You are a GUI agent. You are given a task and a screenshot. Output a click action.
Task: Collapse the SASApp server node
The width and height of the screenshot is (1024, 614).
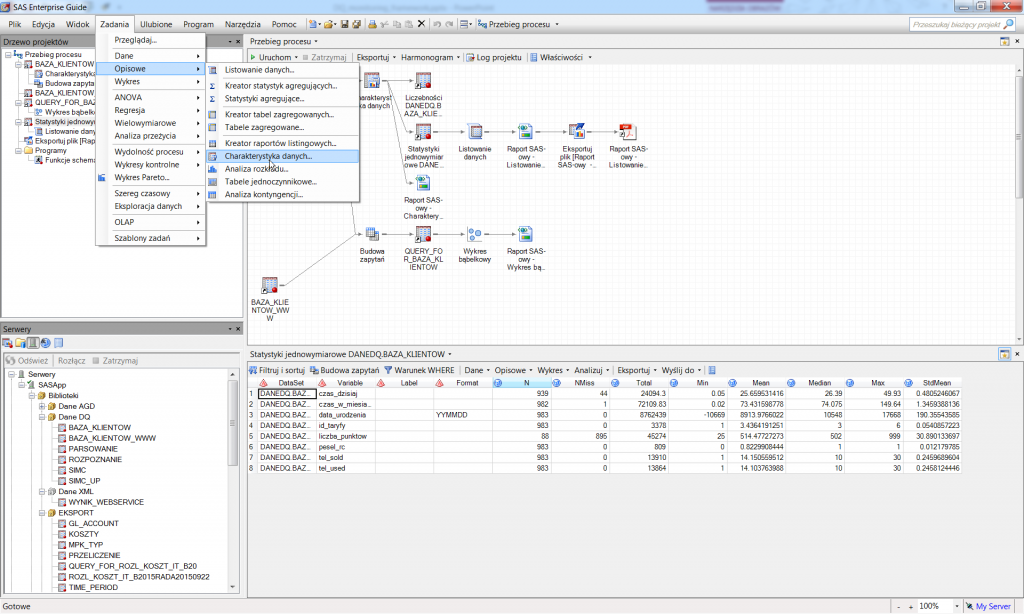pyautogui.click(x=22, y=385)
